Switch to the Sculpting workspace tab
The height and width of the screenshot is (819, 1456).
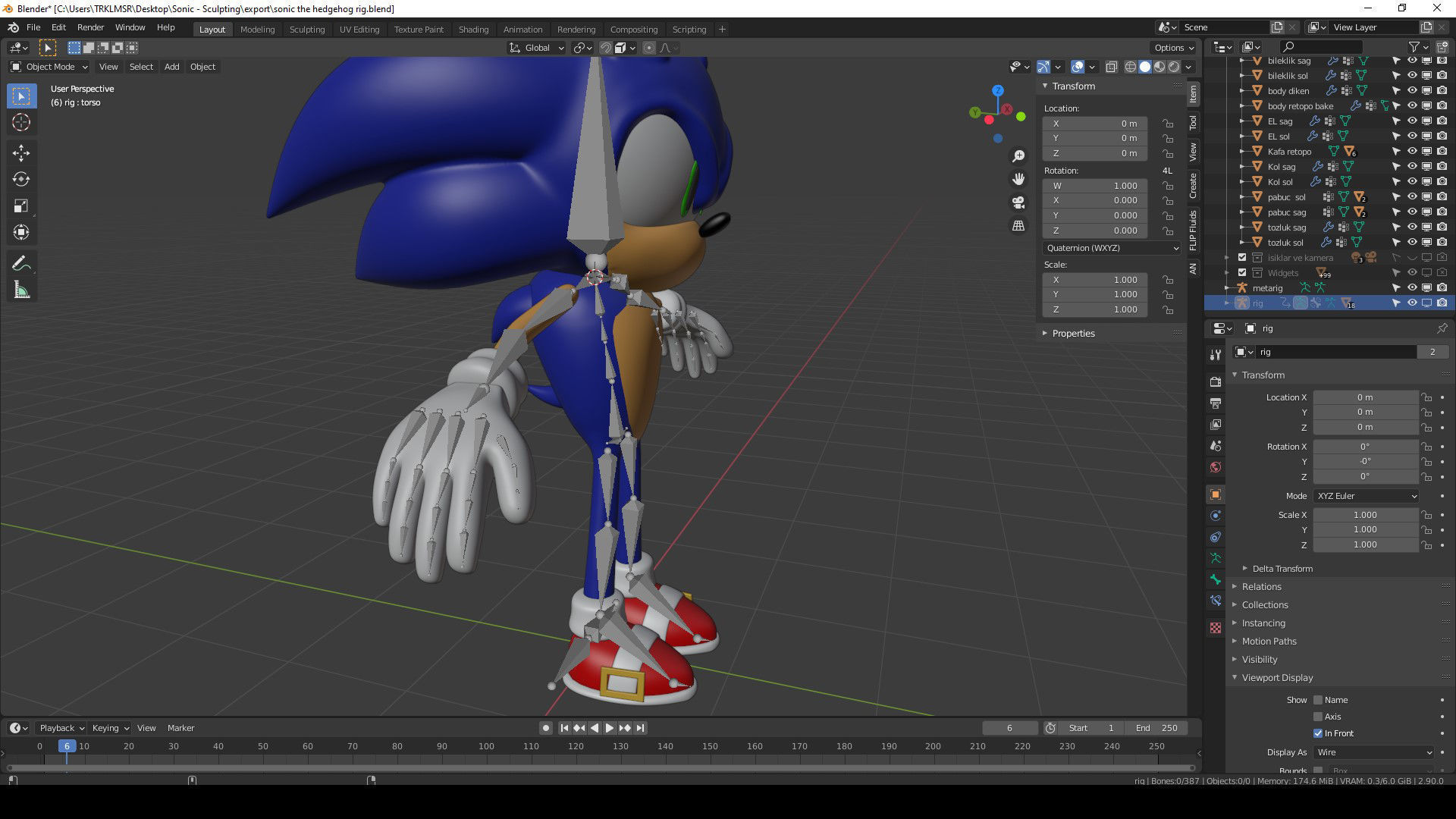coord(306,29)
